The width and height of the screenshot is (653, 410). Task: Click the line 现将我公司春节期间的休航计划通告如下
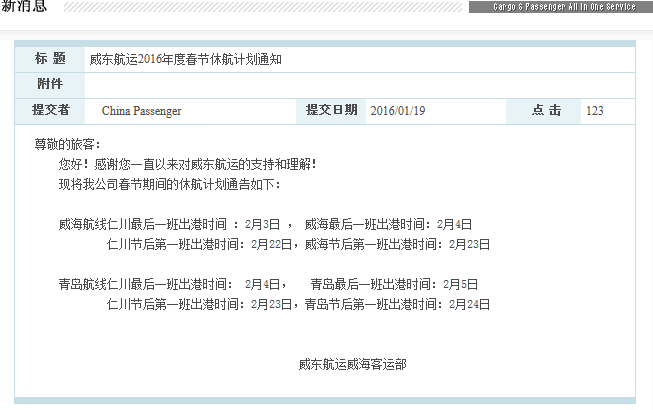coord(170,184)
